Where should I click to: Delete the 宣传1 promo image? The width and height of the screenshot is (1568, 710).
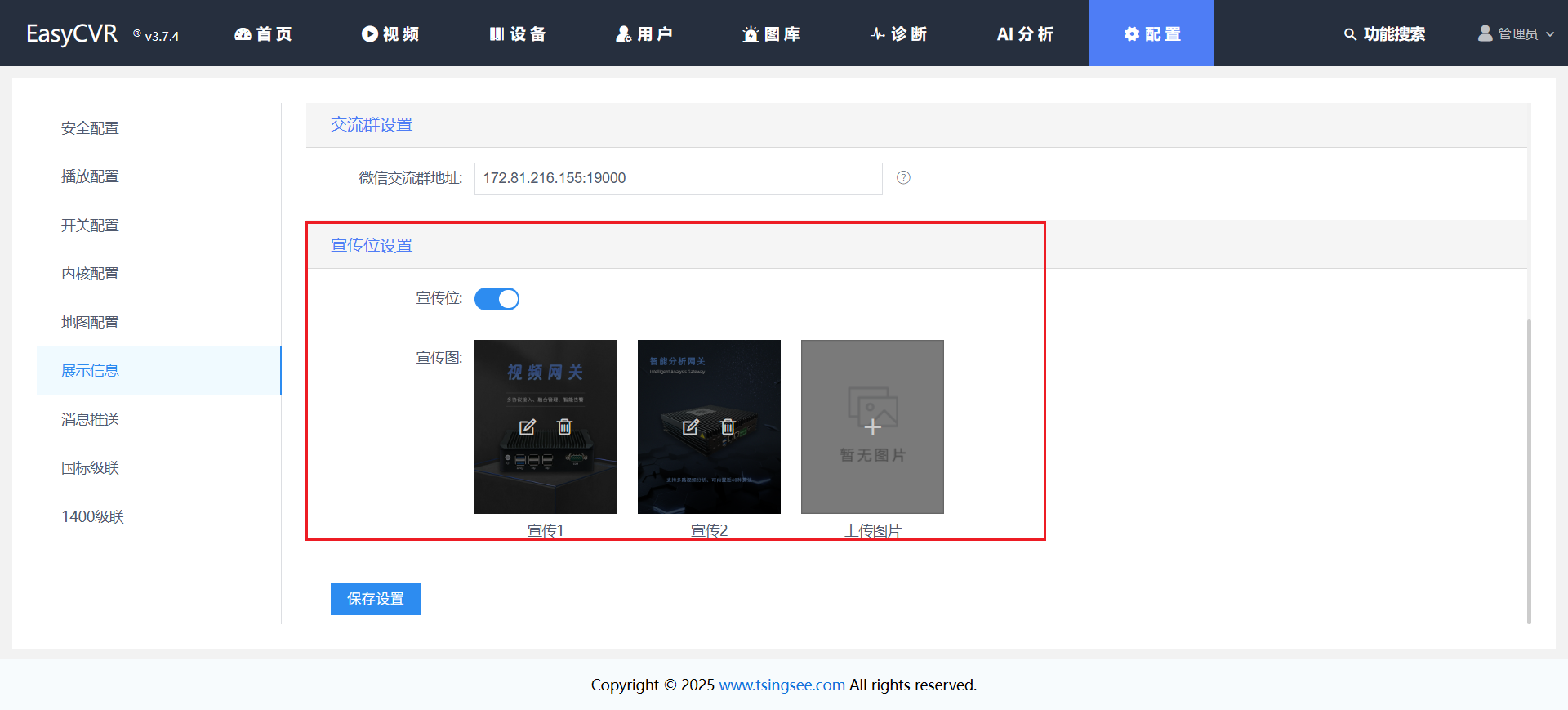coord(564,426)
